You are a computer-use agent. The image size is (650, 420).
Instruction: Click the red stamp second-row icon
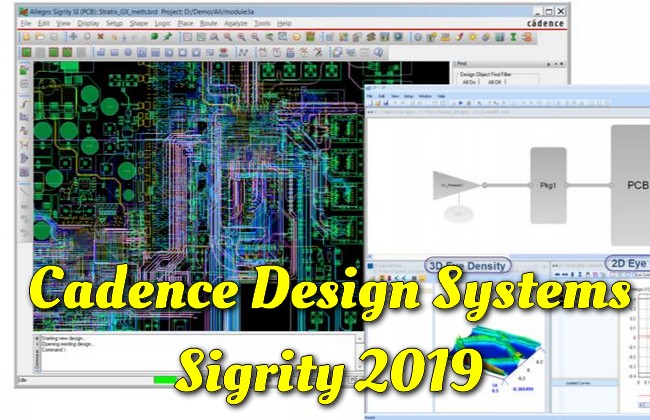click(223, 53)
